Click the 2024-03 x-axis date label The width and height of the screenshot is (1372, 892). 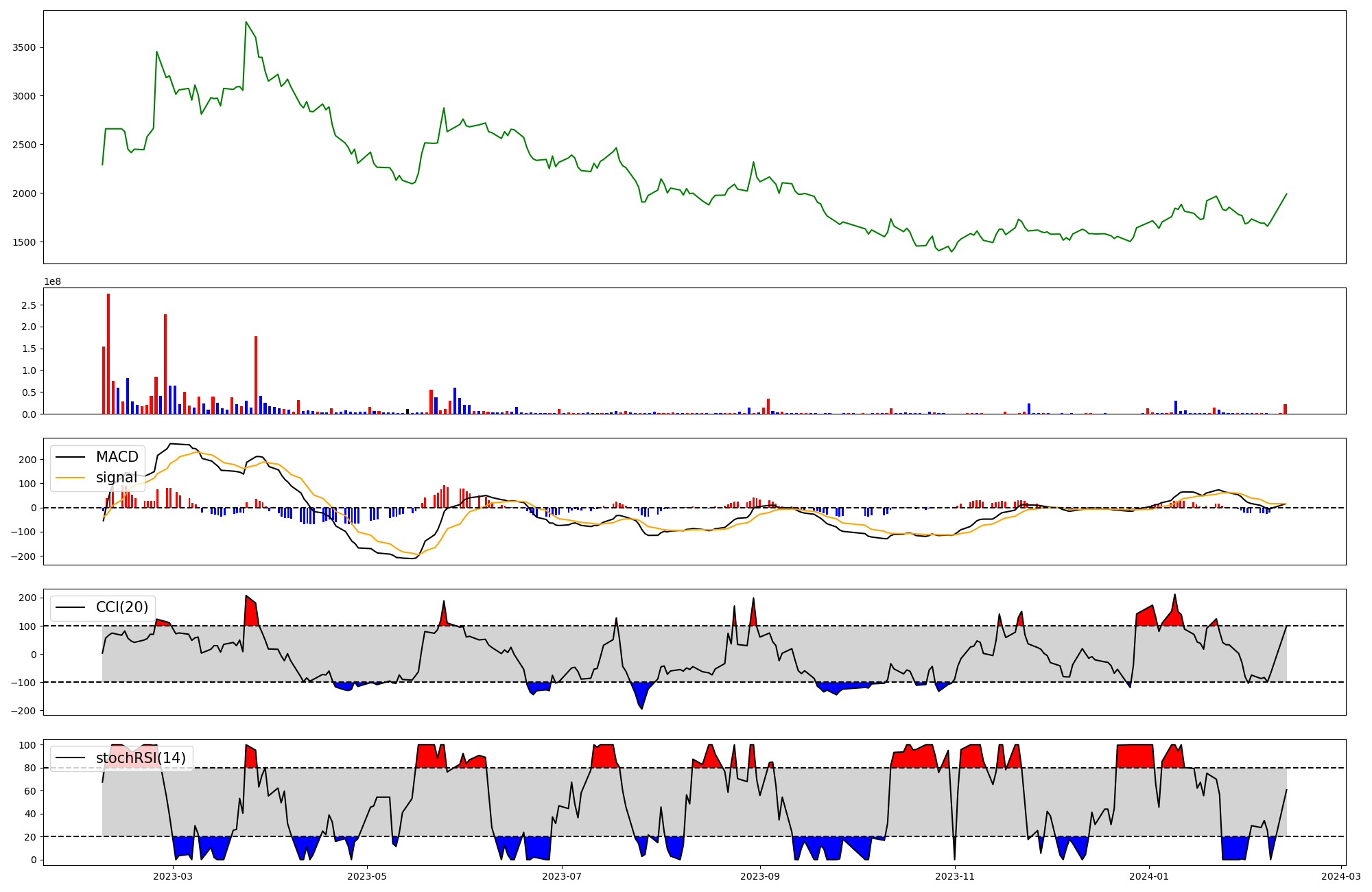[x=1341, y=876]
